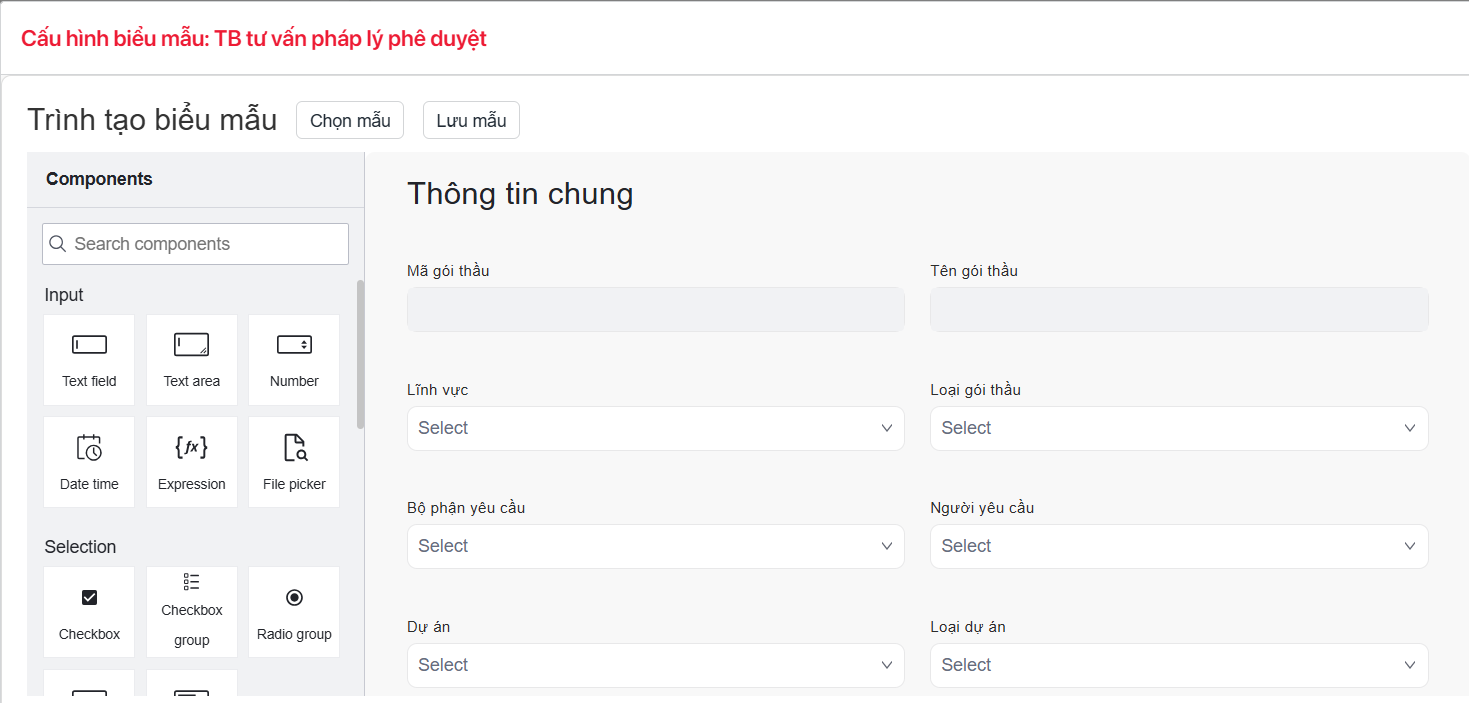Open the Dự án select box
The image size is (1469, 703).
[x=655, y=665]
